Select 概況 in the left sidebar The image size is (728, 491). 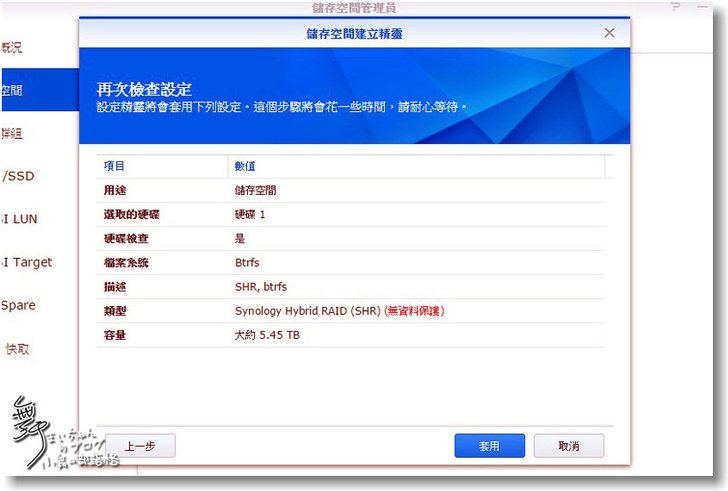click(12, 47)
